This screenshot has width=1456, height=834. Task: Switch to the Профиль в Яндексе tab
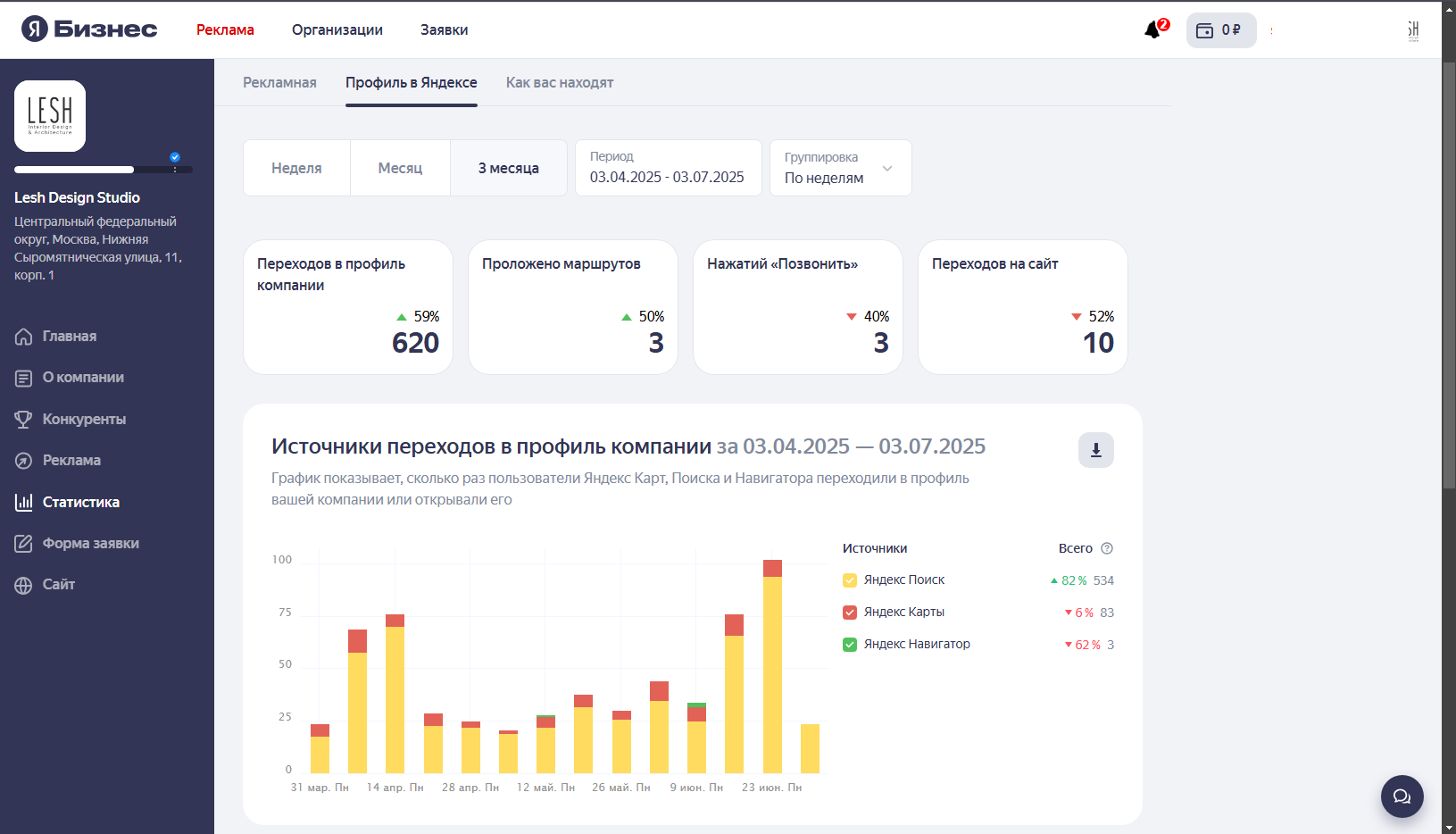click(412, 82)
